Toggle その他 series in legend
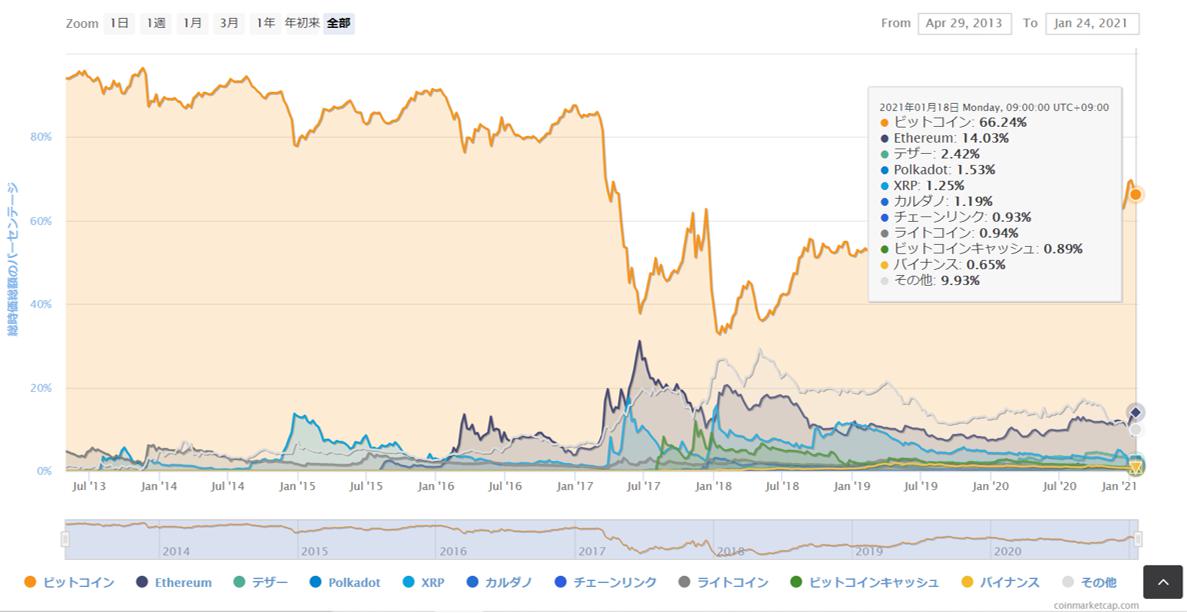This screenshot has height=613, width=1187. pos(1089,582)
